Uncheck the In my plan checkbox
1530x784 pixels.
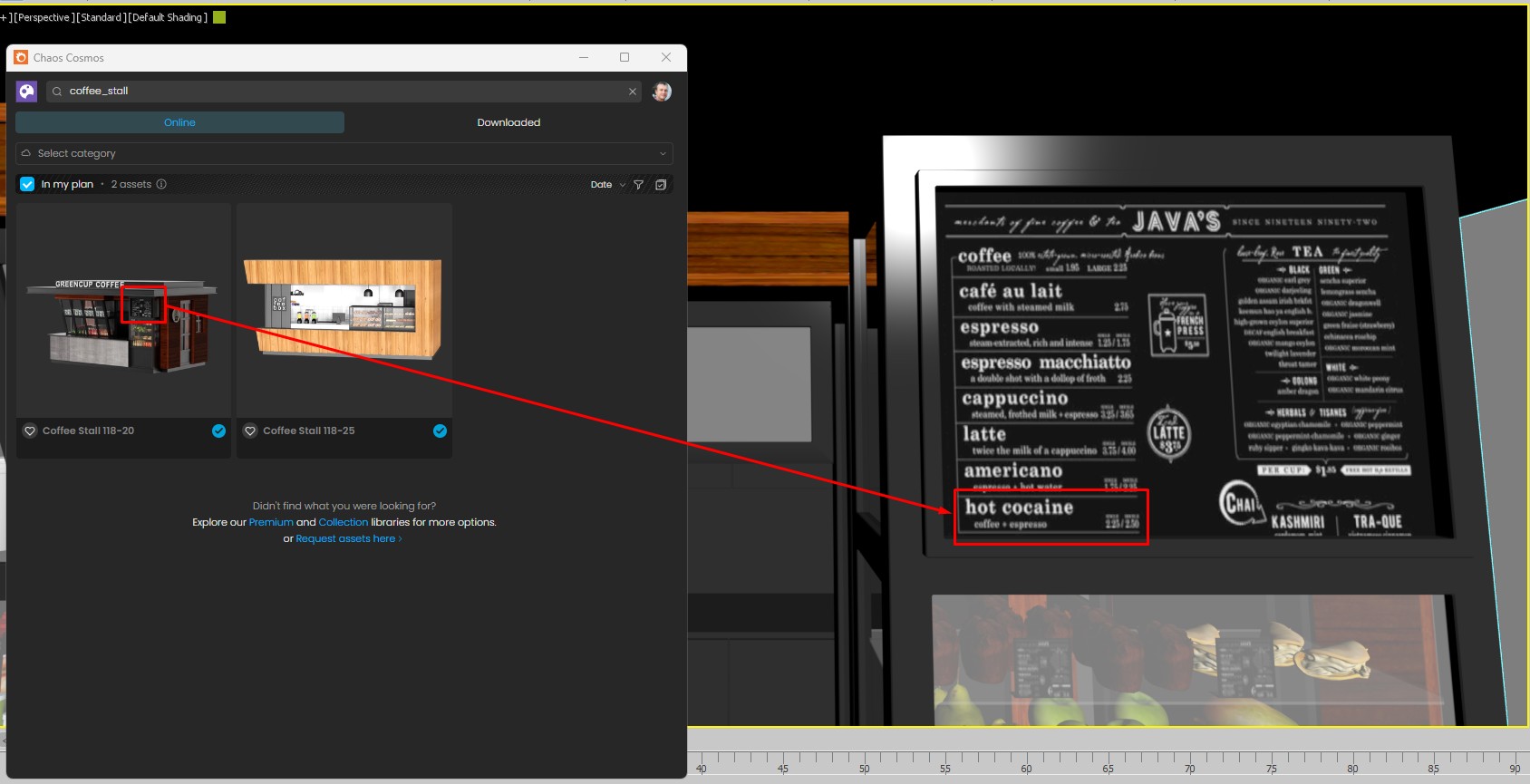tap(27, 184)
